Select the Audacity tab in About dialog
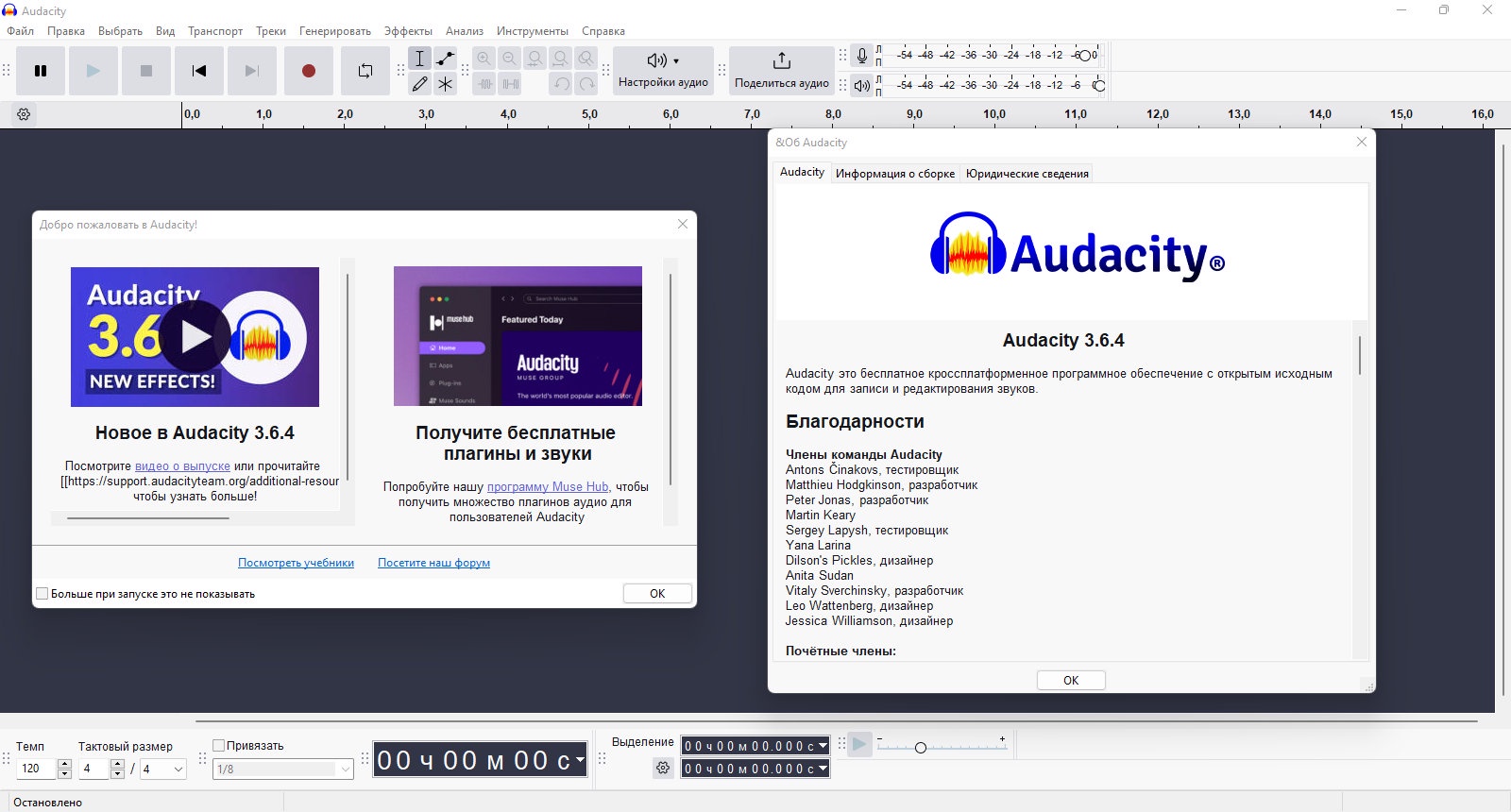The height and width of the screenshot is (812, 1511). point(802,172)
